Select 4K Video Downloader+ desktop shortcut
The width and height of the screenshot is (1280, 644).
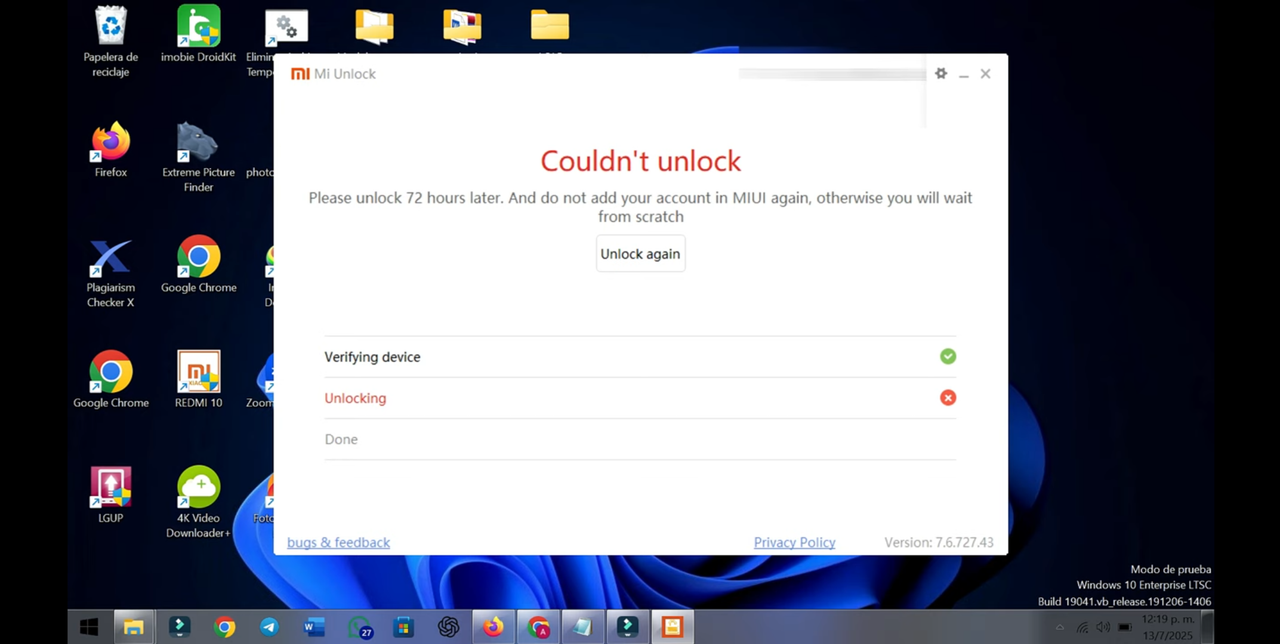(x=198, y=503)
